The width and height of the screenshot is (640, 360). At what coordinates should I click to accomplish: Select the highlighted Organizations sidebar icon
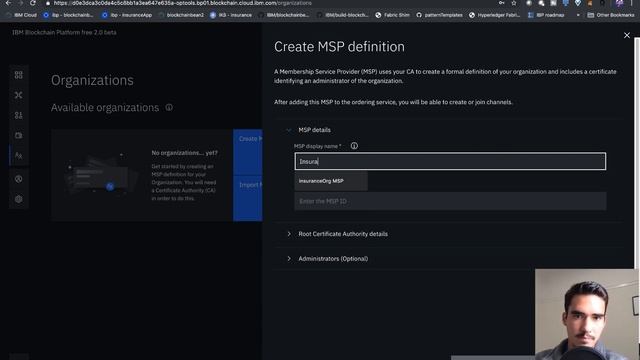click(18, 155)
